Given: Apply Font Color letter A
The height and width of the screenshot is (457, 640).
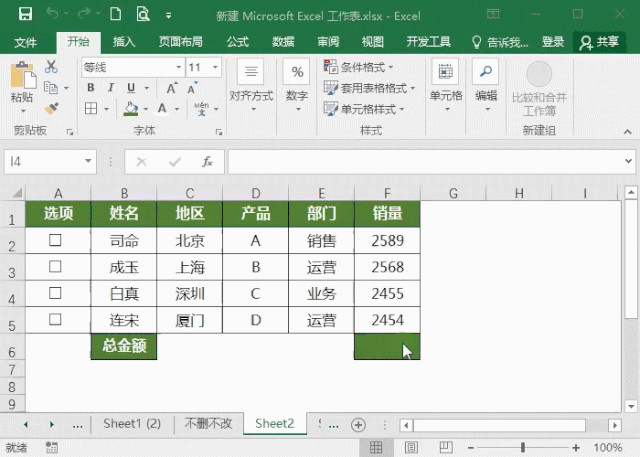Looking at the screenshot, I should (x=162, y=109).
